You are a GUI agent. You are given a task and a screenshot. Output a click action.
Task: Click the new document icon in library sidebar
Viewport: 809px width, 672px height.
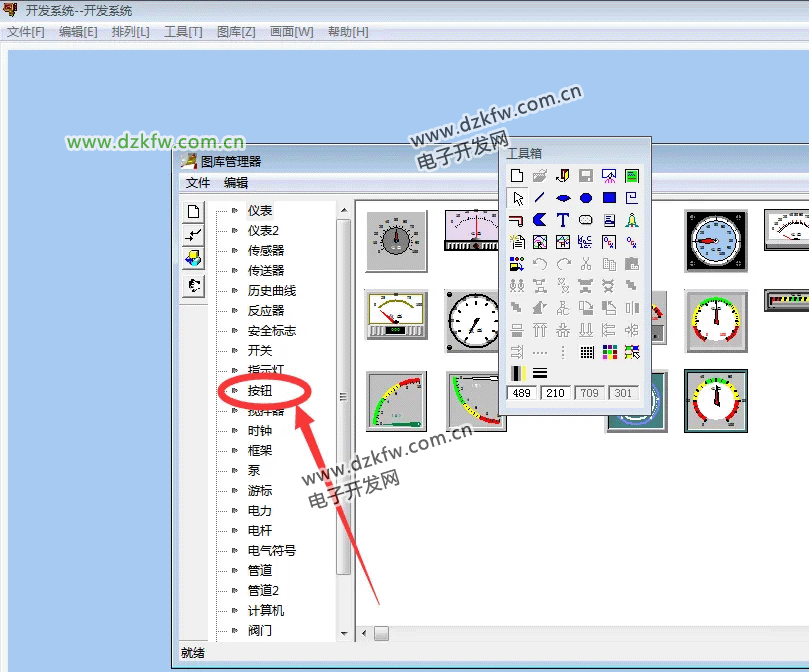193,211
